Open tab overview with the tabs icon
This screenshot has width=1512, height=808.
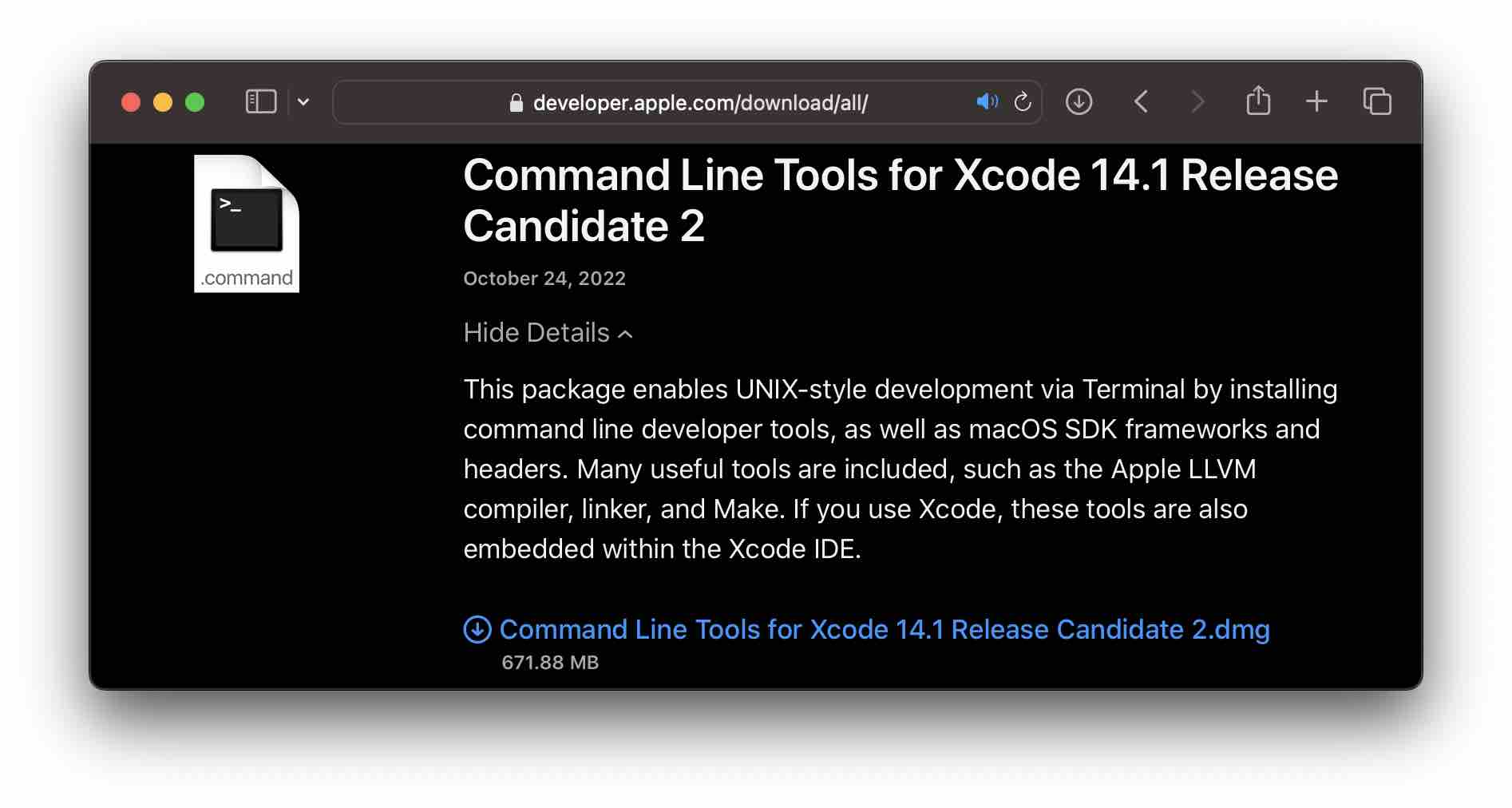pyautogui.click(x=1376, y=101)
